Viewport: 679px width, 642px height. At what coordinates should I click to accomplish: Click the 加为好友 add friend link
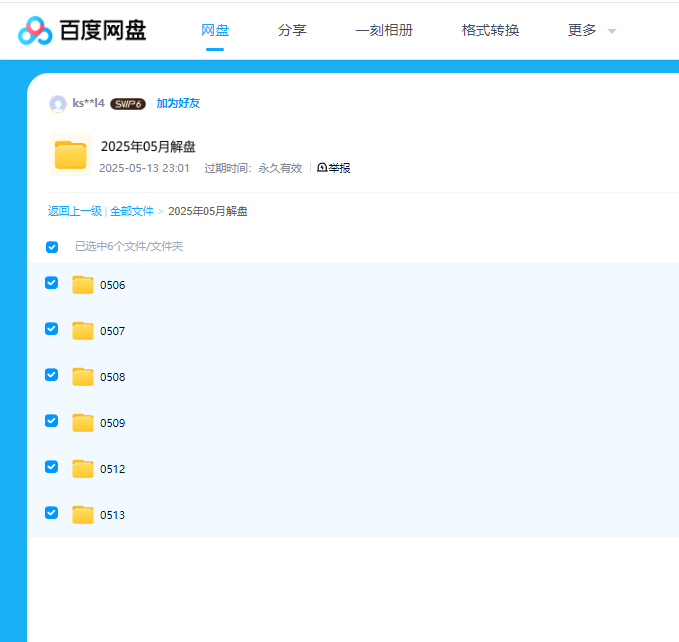click(x=178, y=104)
